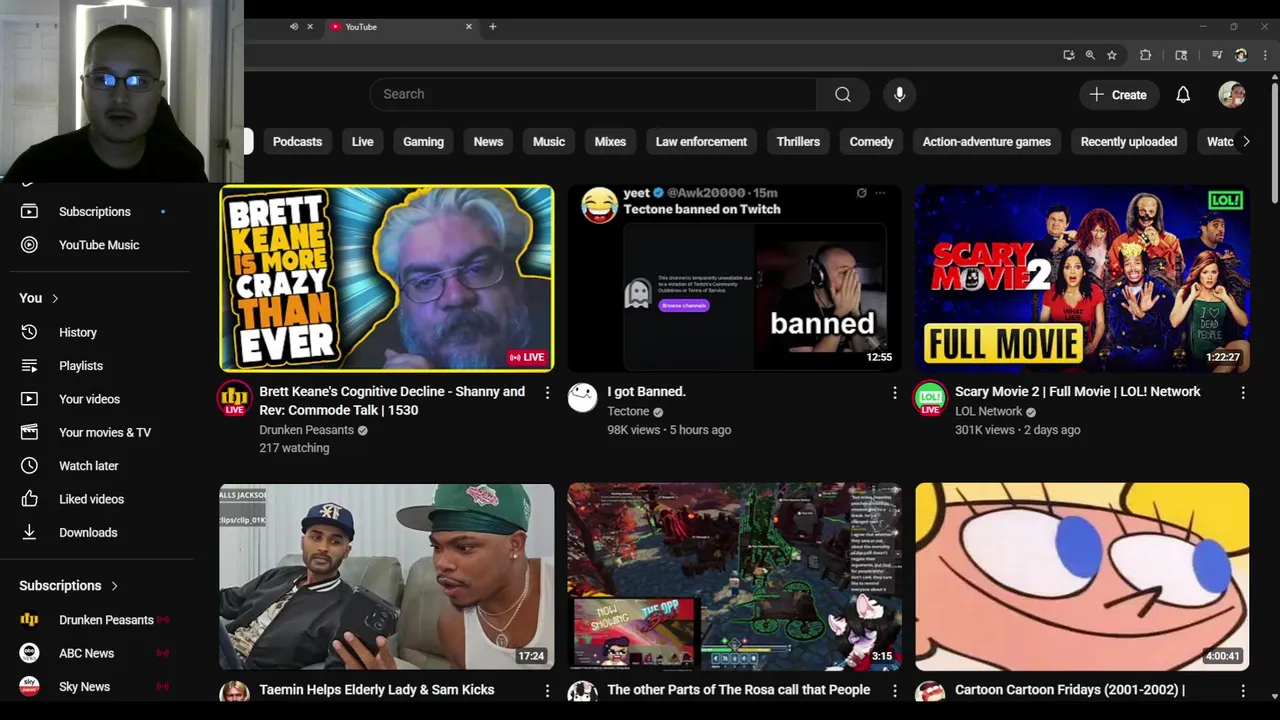
Task: Close the YouTube browser tab
Action: pyautogui.click(x=468, y=27)
